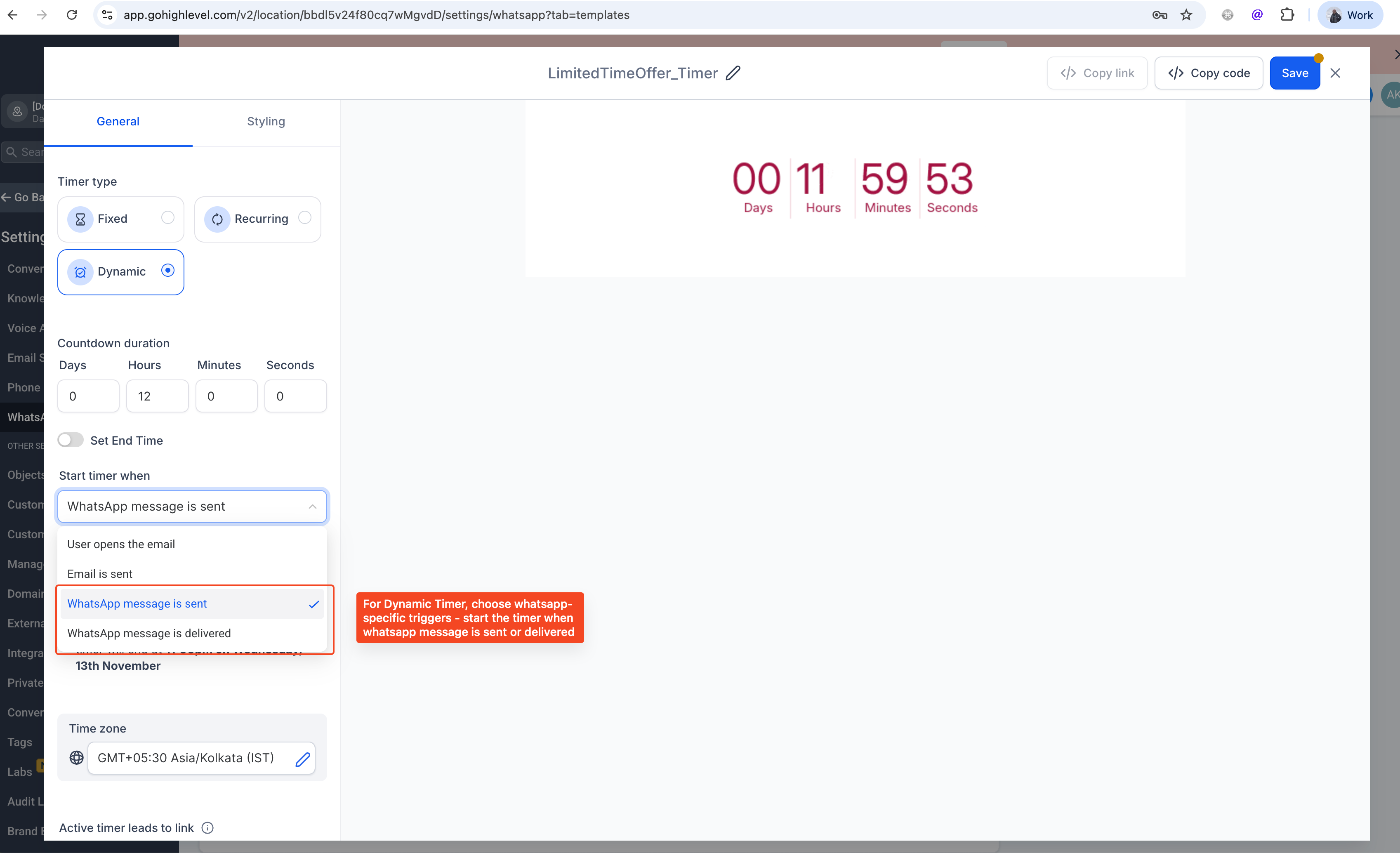
Task: Select the Fixed timer radio button
Action: (167, 218)
